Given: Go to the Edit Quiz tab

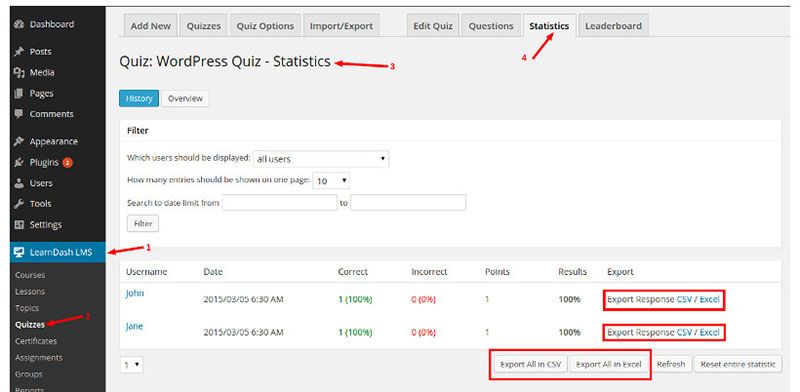Looking at the screenshot, I should [433, 26].
